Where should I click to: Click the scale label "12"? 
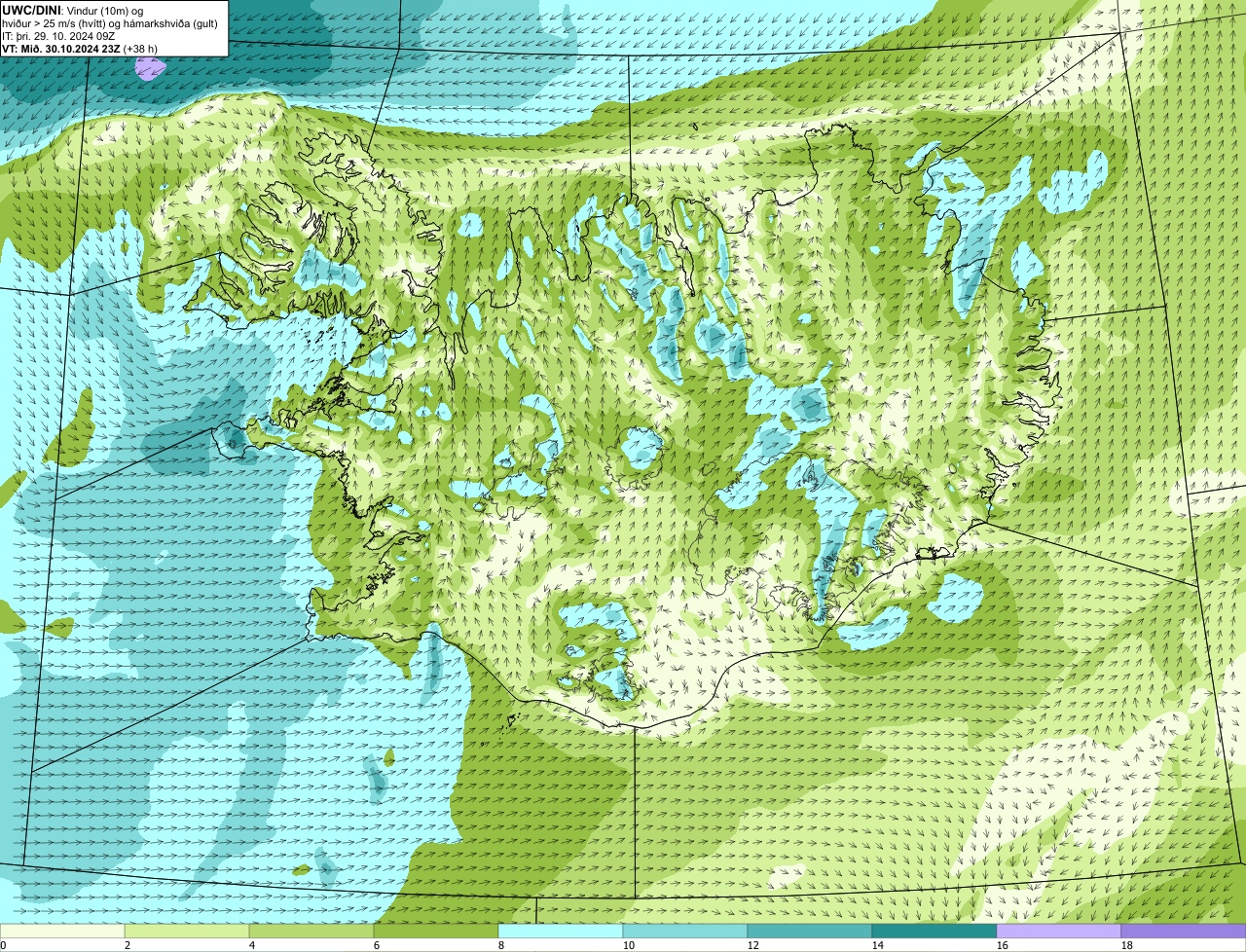point(753,945)
